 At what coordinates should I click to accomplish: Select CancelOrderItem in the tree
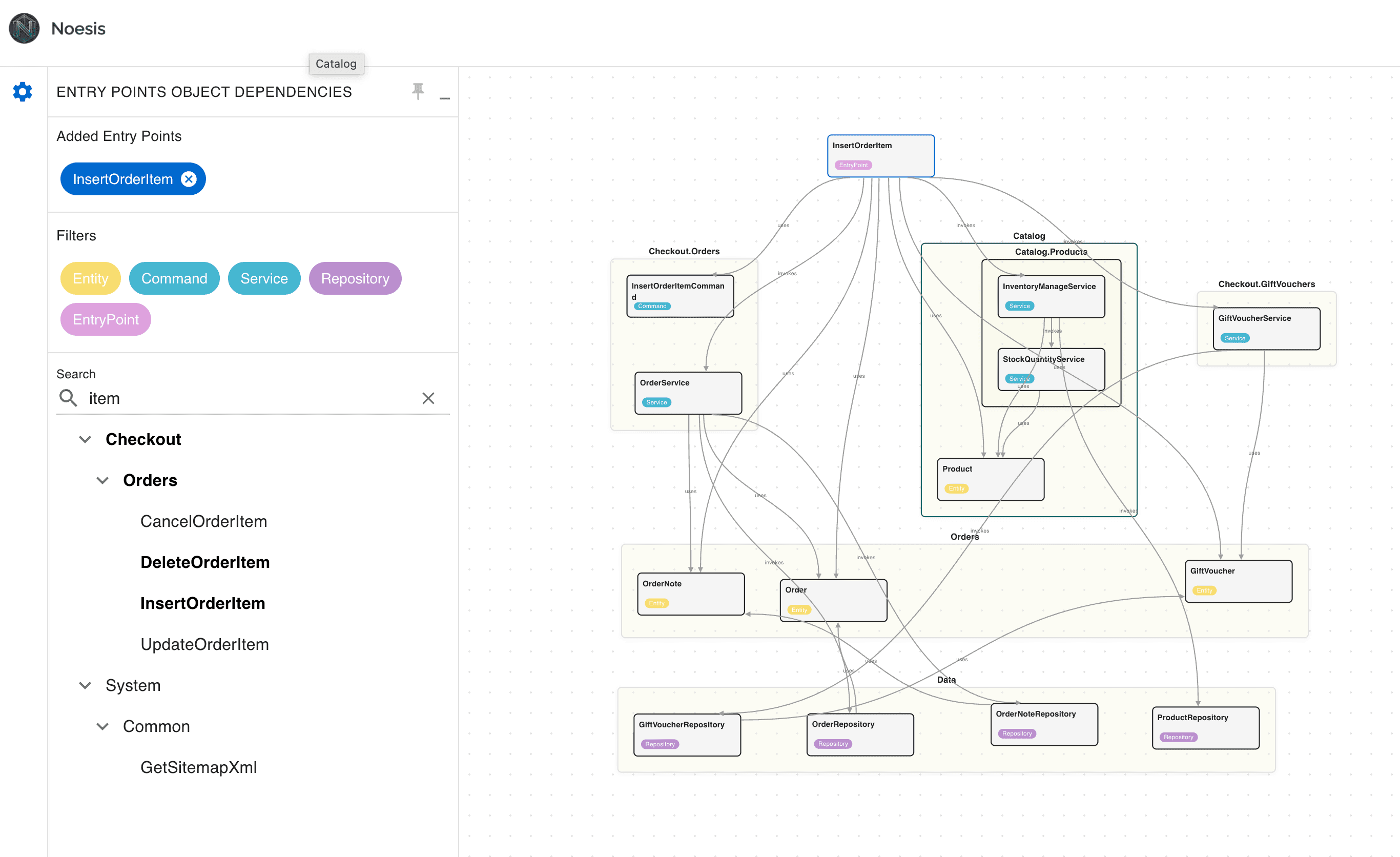click(x=203, y=521)
